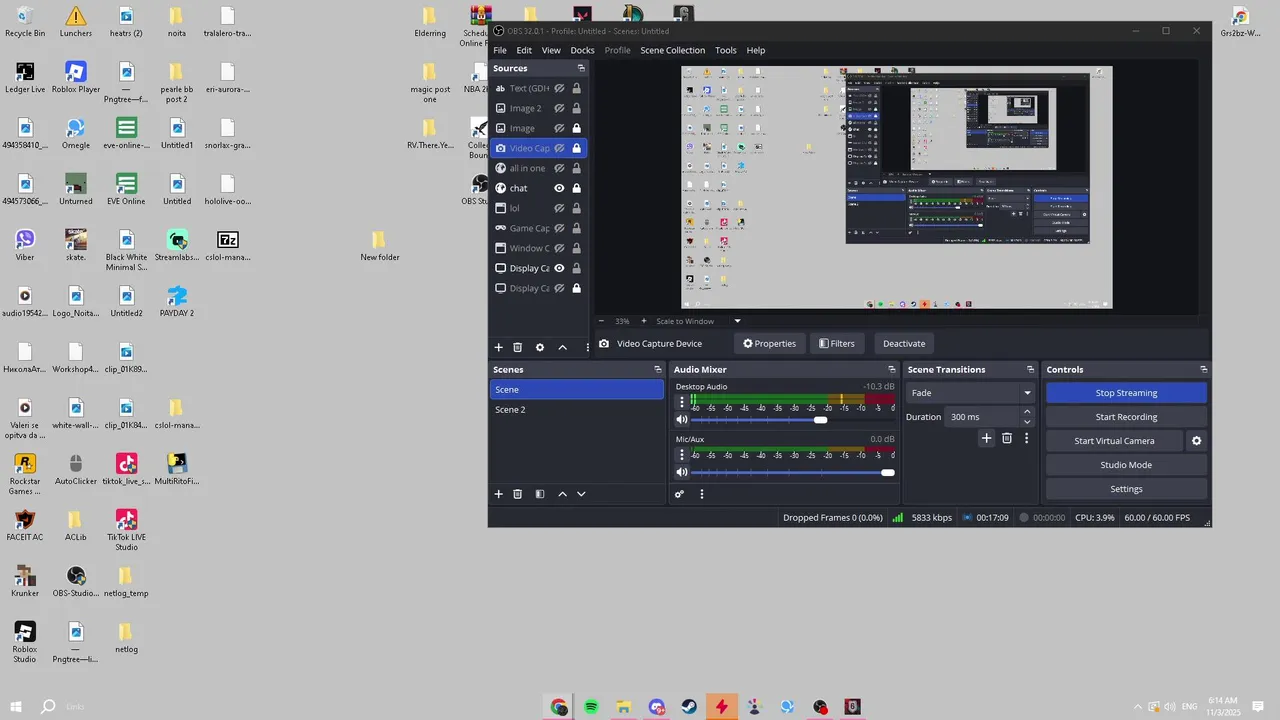Open scene filters icon in Scenes toolbar
The image size is (1280, 720).
(540, 494)
